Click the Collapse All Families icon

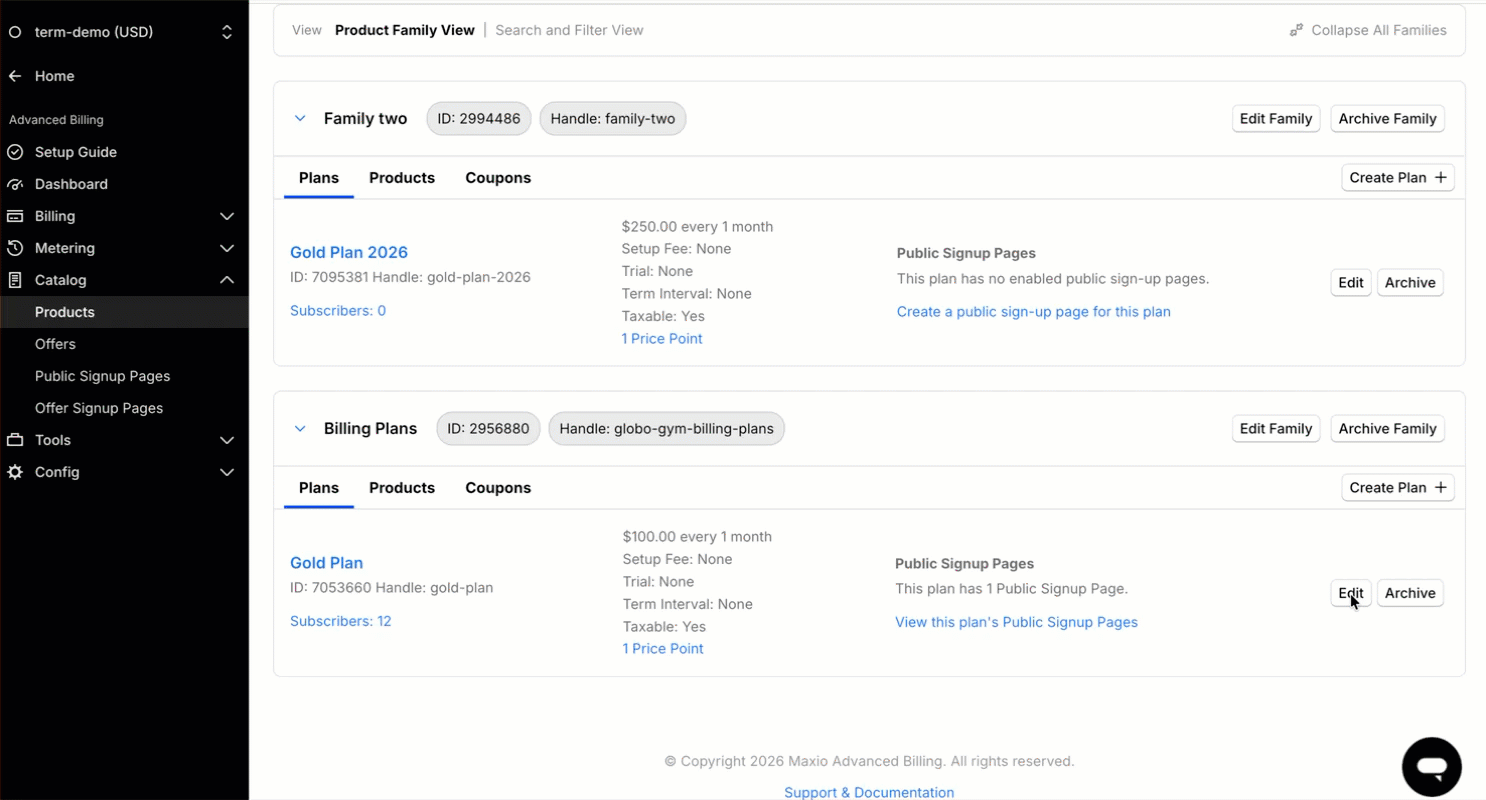tap(1296, 30)
